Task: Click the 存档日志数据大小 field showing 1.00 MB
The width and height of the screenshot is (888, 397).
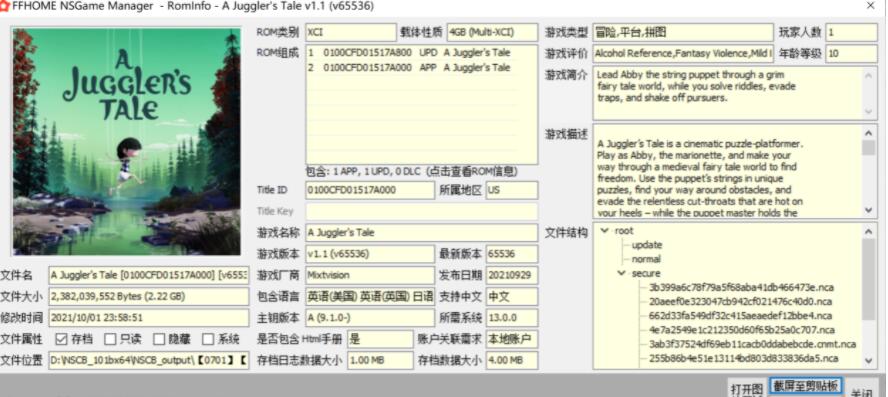Action: [x=381, y=360]
